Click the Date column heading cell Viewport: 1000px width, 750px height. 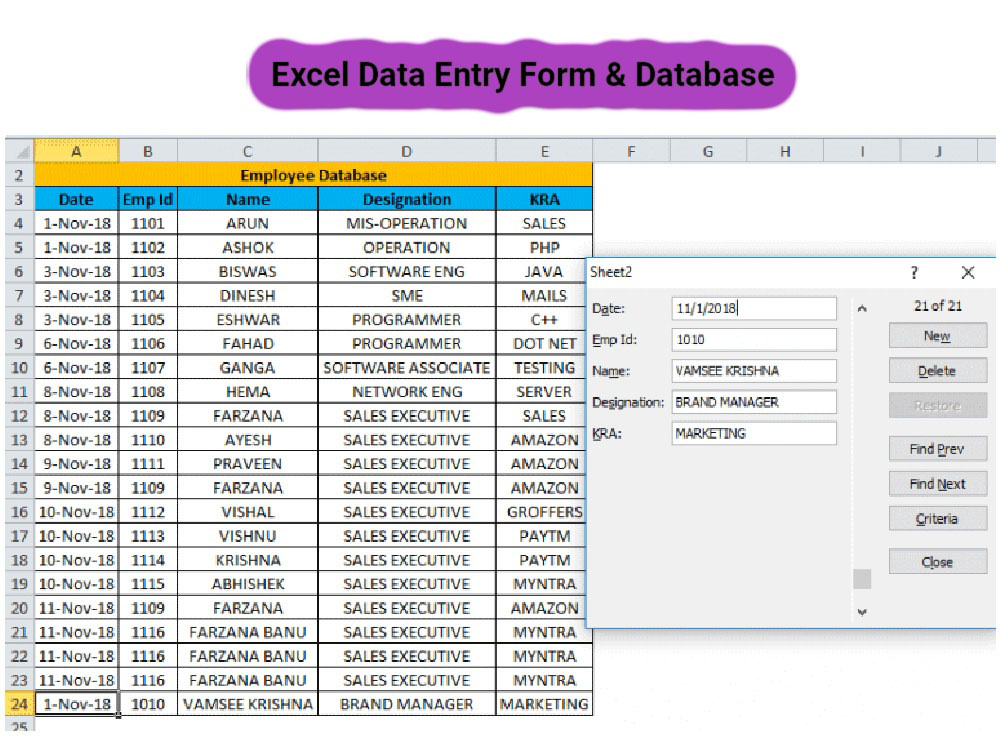(x=77, y=200)
